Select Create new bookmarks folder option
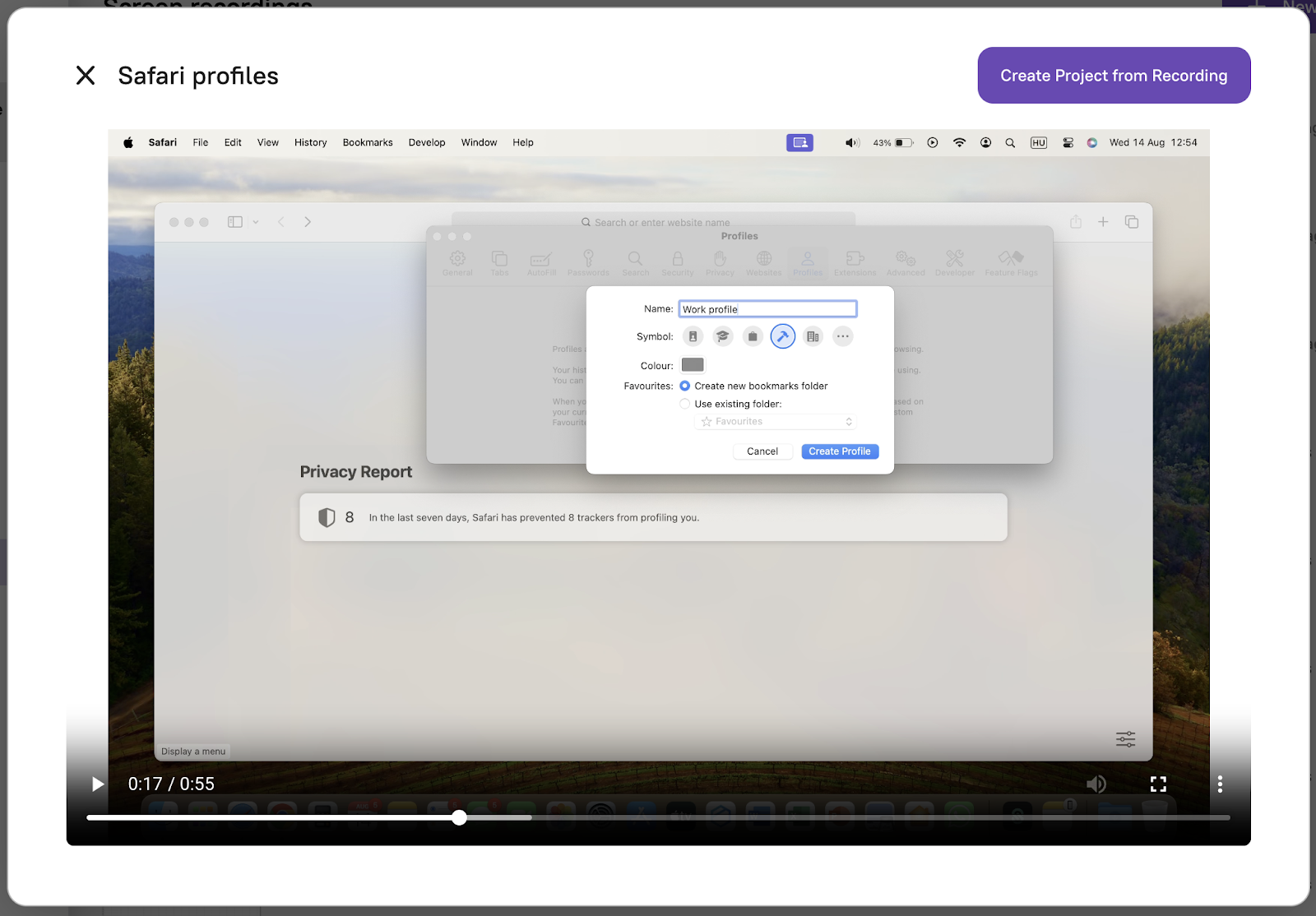This screenshot has width=1316, height=916. coord(685,386)
